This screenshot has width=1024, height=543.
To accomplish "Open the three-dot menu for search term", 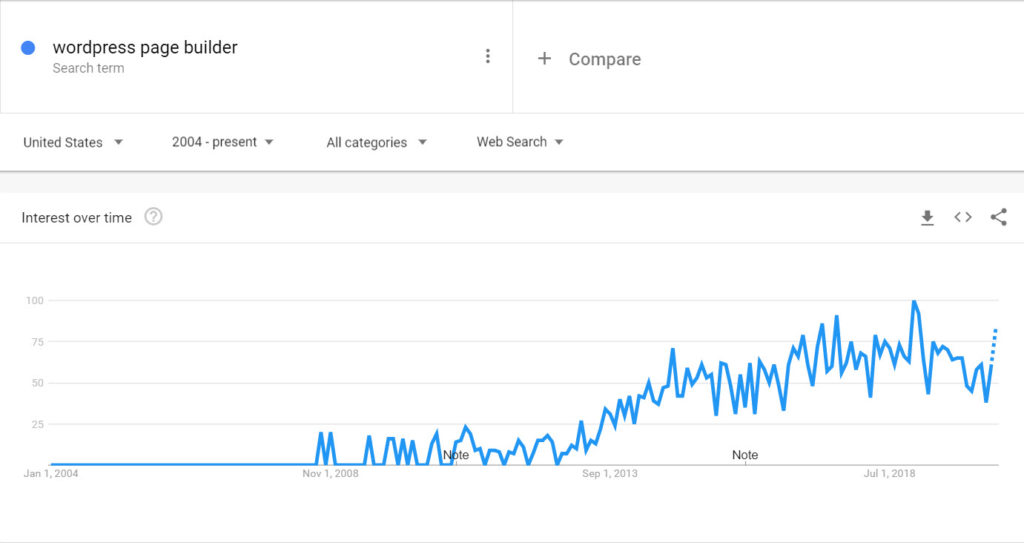I will [x=487, y=56].
